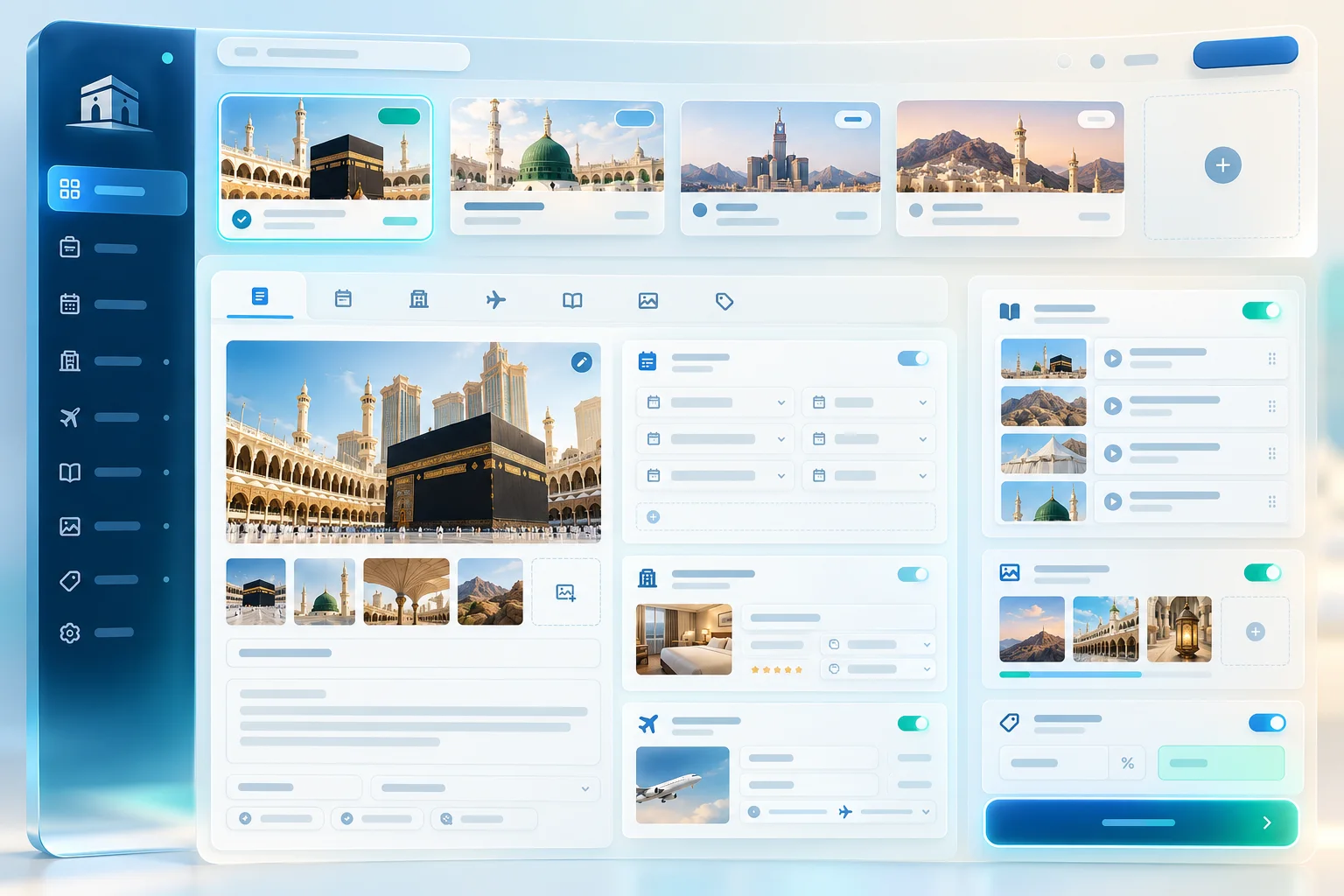Click the umbrella canopy photo thumbnail
This screenshot has width=1344, height=896.
pos(406,591)
